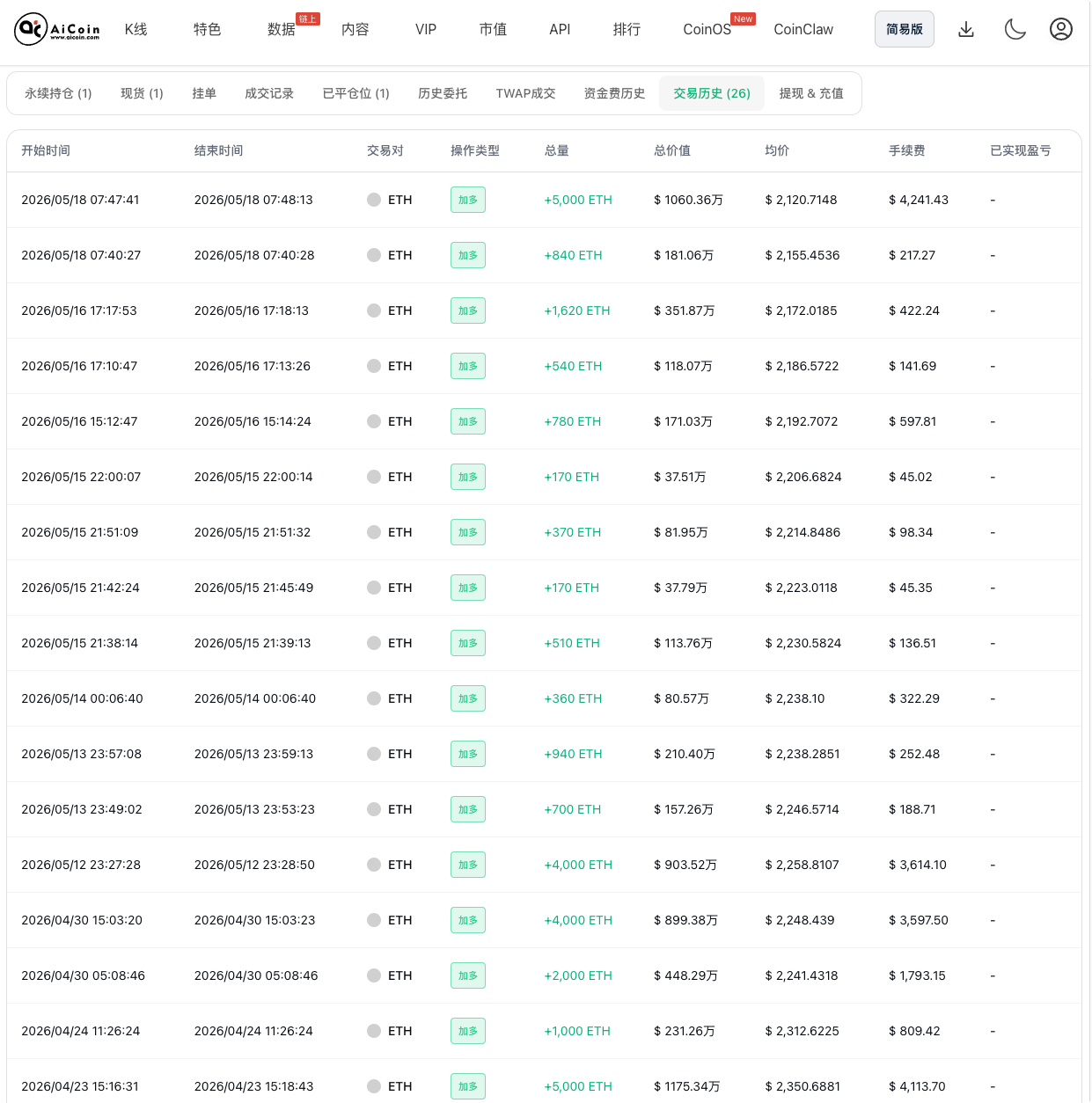Select the 交易历史 (26) tab
This screenshot has width=1092, height=1103.
(x=712, y=93)
